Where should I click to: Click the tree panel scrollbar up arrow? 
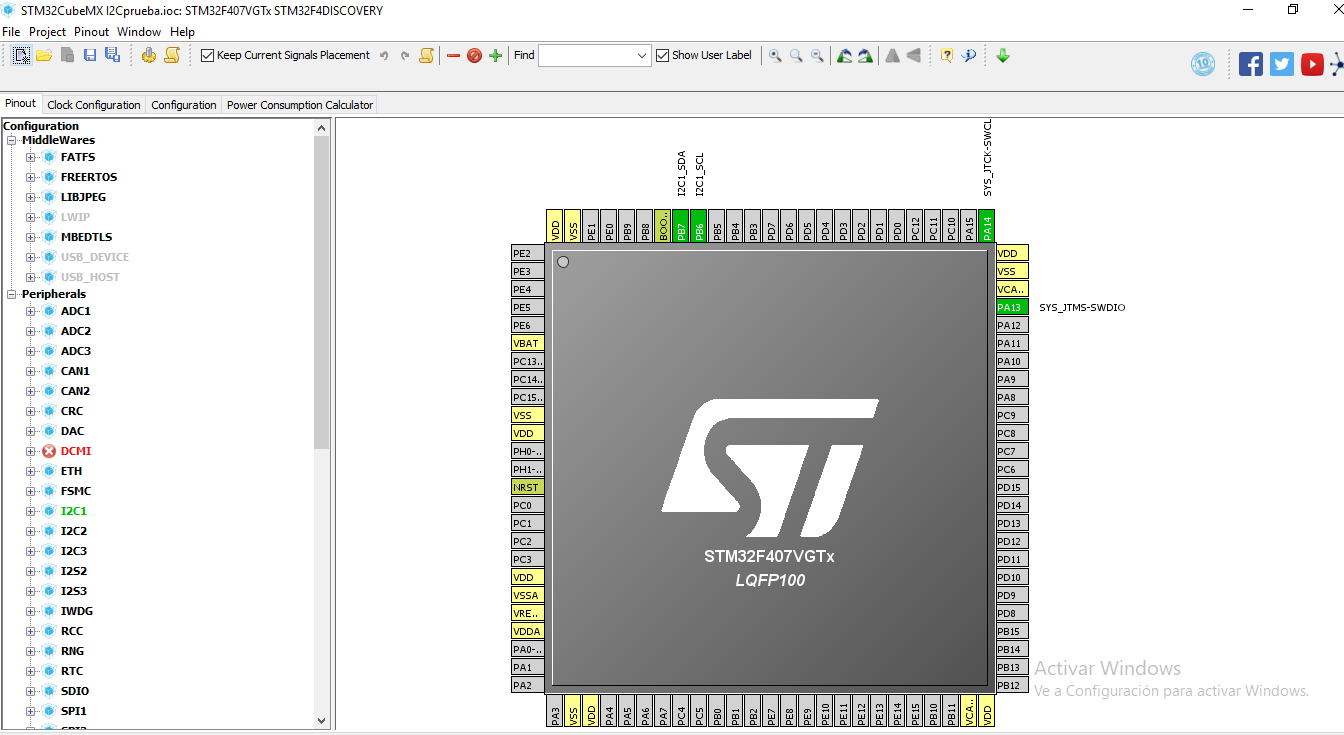tap(322, 127)
